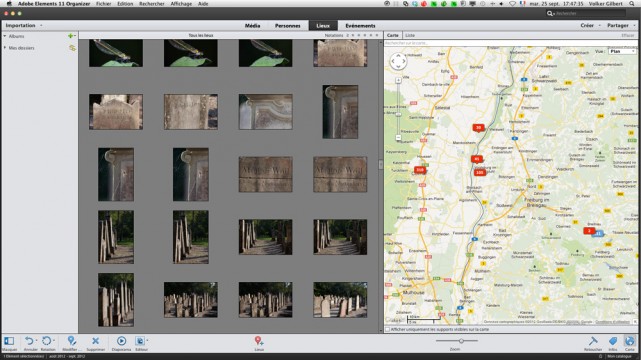Open the Créer dropdown
641x360 pixels.
pos(590,25)
